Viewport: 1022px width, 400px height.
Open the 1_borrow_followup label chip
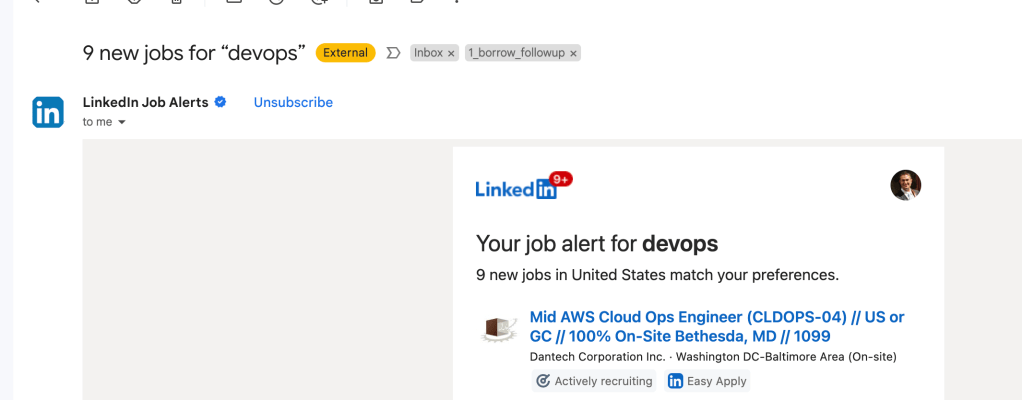515,53
